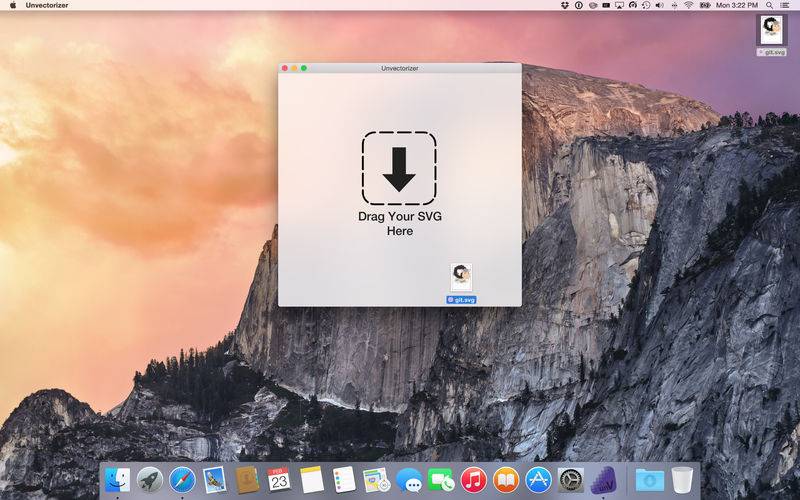Open the Time Machine menu bar icon
The height and width of the screenshot is (500, 800).
click(x=646, y=5)
